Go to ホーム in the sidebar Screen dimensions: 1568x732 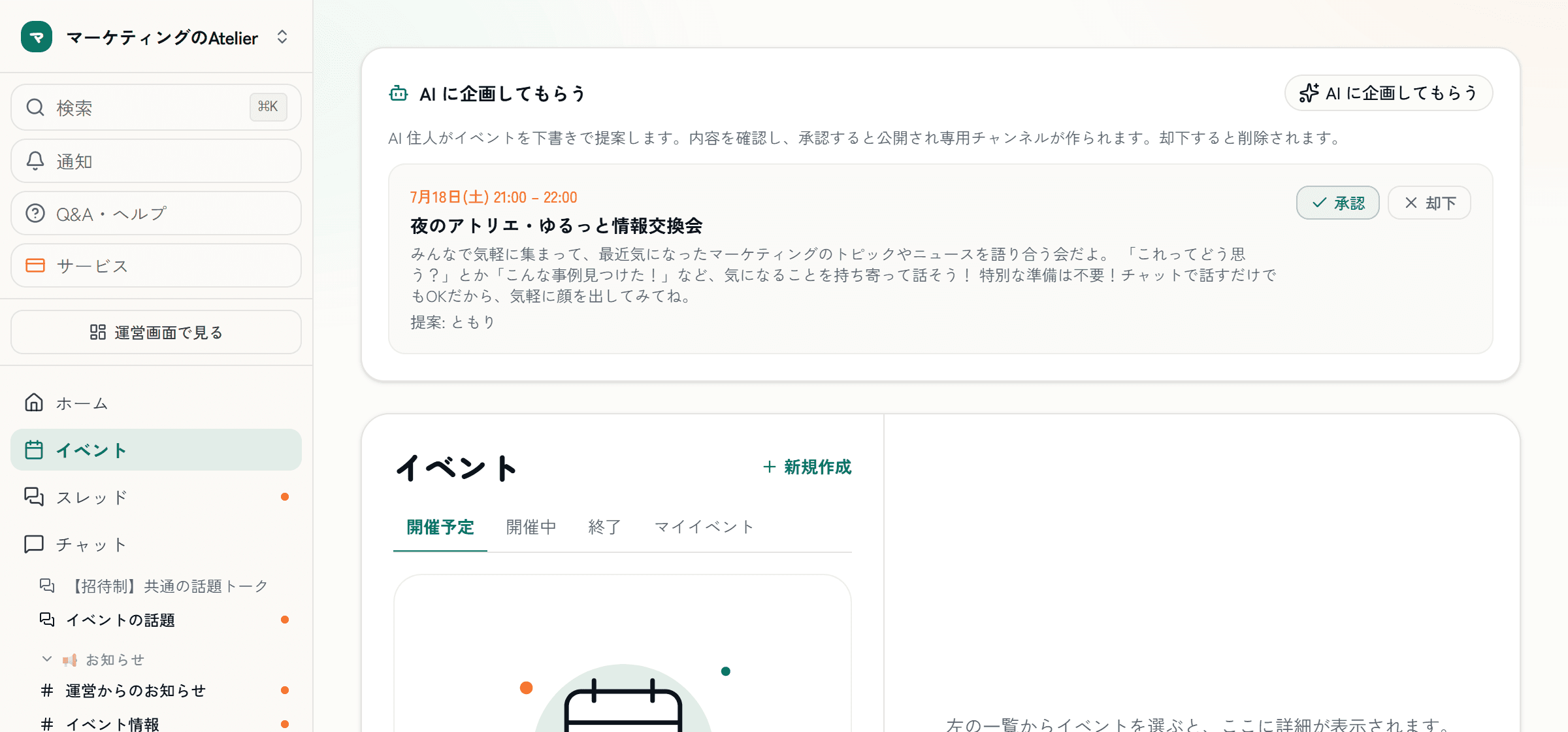[156, 403]
